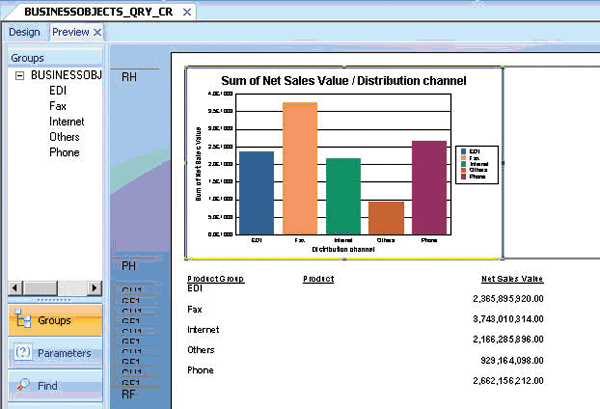
Task: Click the Parameters question mark icon
Action: coord(22,353)
